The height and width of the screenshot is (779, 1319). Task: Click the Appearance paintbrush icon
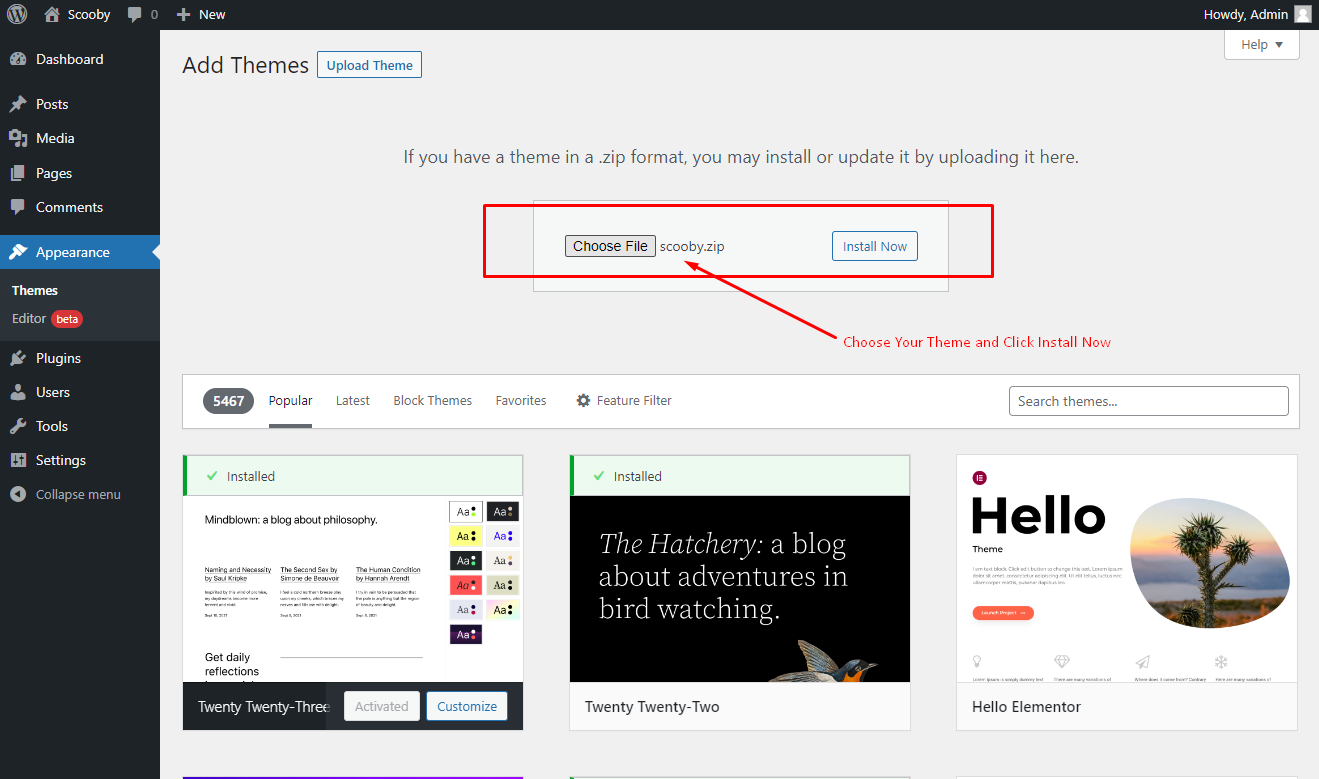[x=18, y=252]
